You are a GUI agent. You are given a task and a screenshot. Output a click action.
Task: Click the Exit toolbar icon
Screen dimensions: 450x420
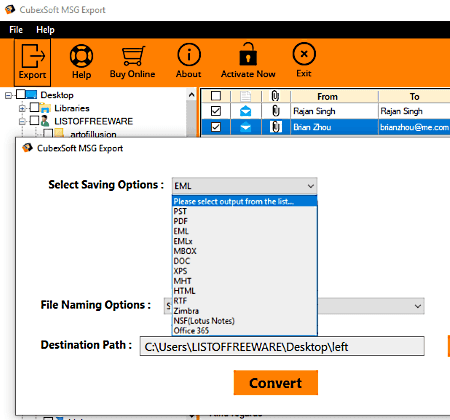pos(304,54)
